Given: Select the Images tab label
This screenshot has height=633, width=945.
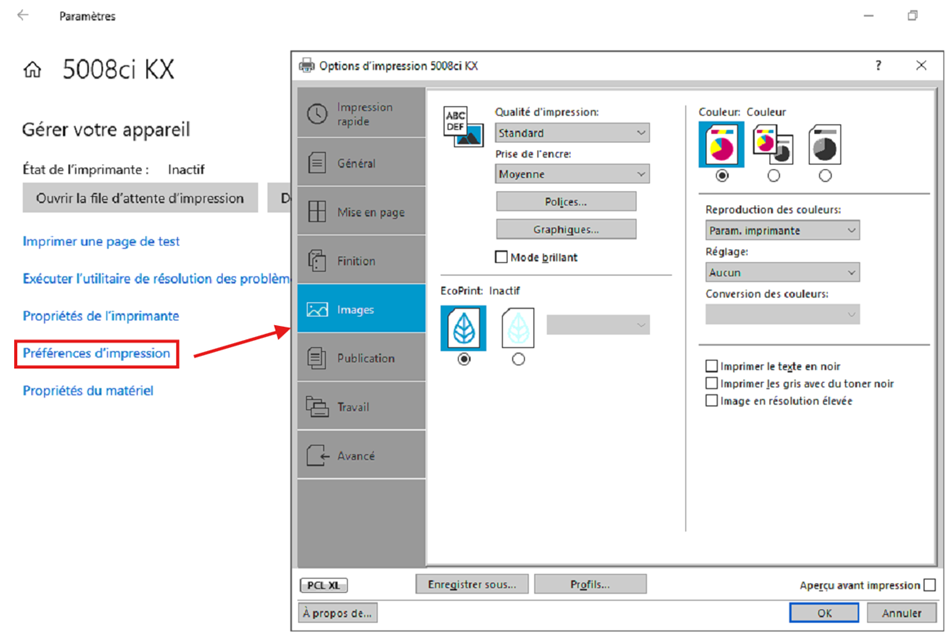Looking at the screenshot, I should click(356, 309).
